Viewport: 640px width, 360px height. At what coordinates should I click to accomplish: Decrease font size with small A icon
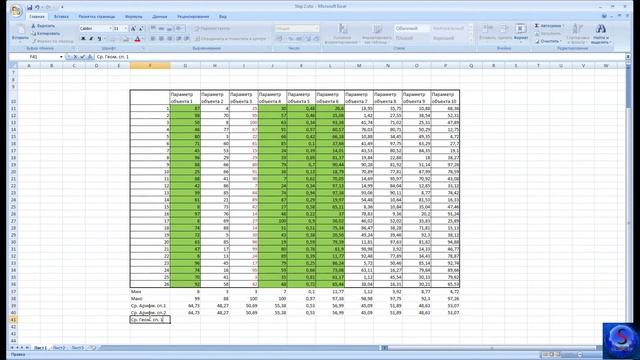pos(141,29)
